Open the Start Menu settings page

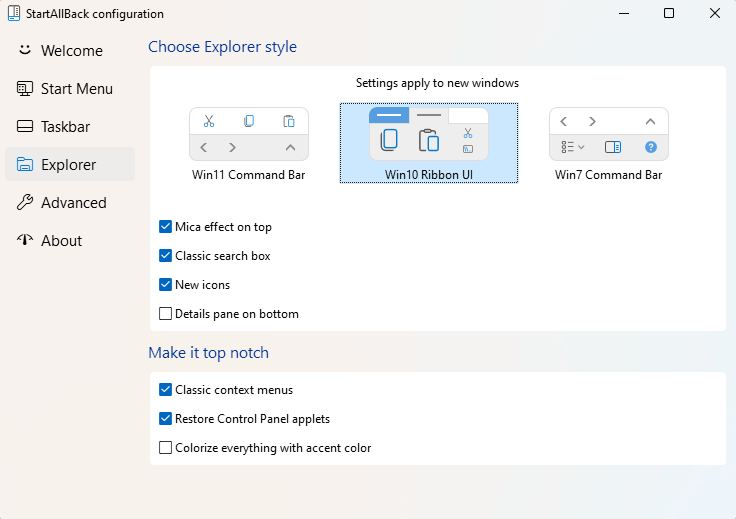click(76, 88)
